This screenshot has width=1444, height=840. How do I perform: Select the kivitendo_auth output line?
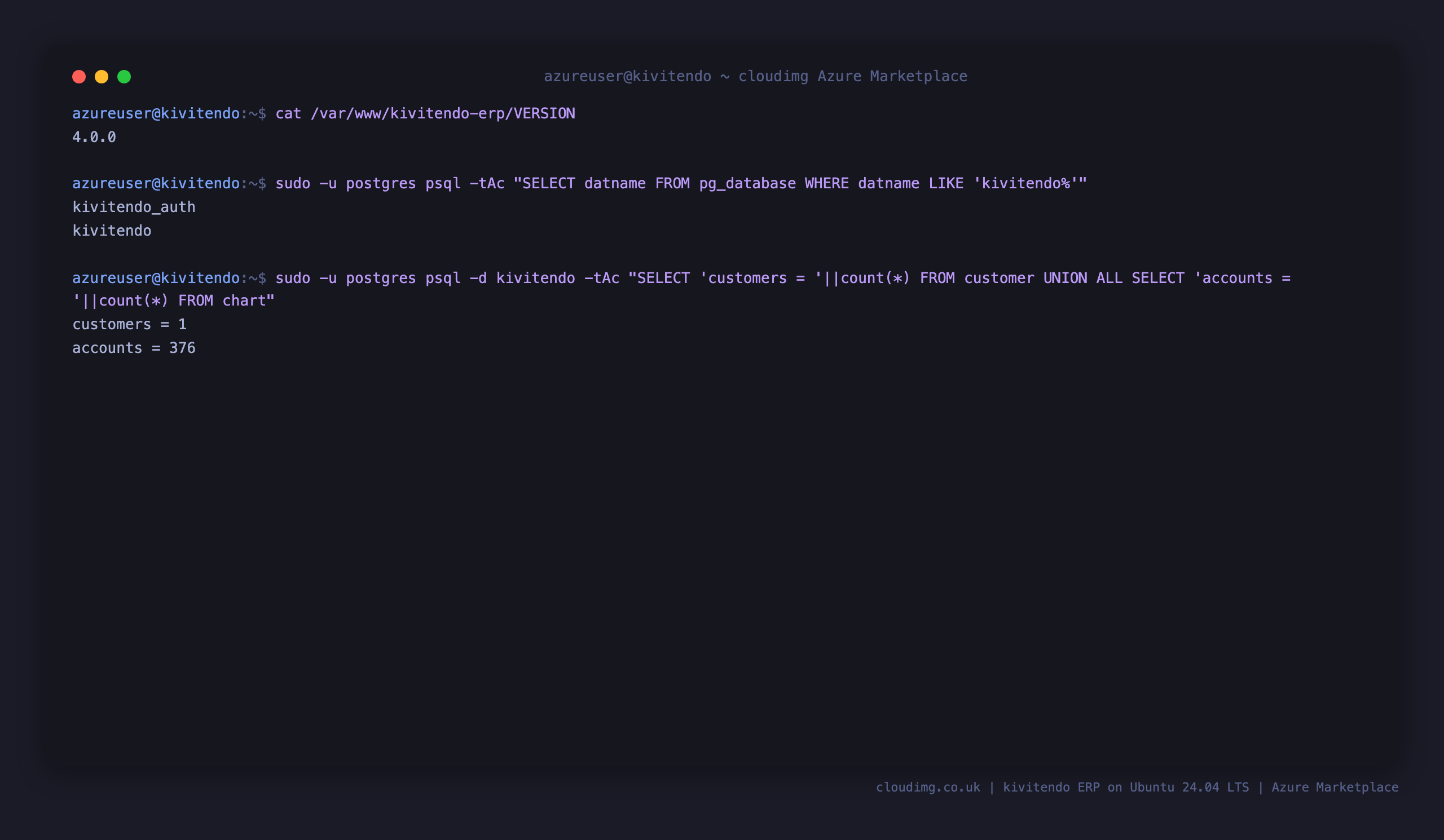point(134,207)
